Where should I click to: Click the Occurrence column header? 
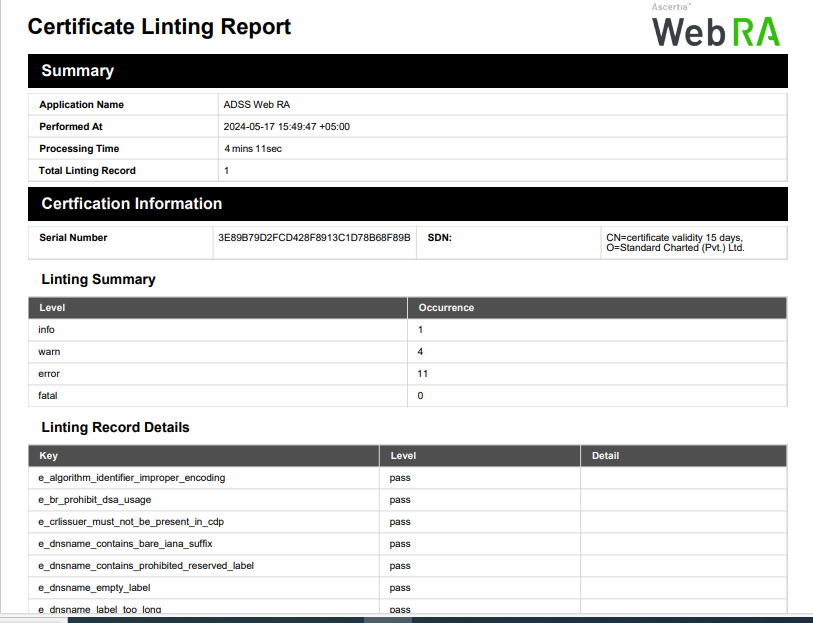(446, 308)
